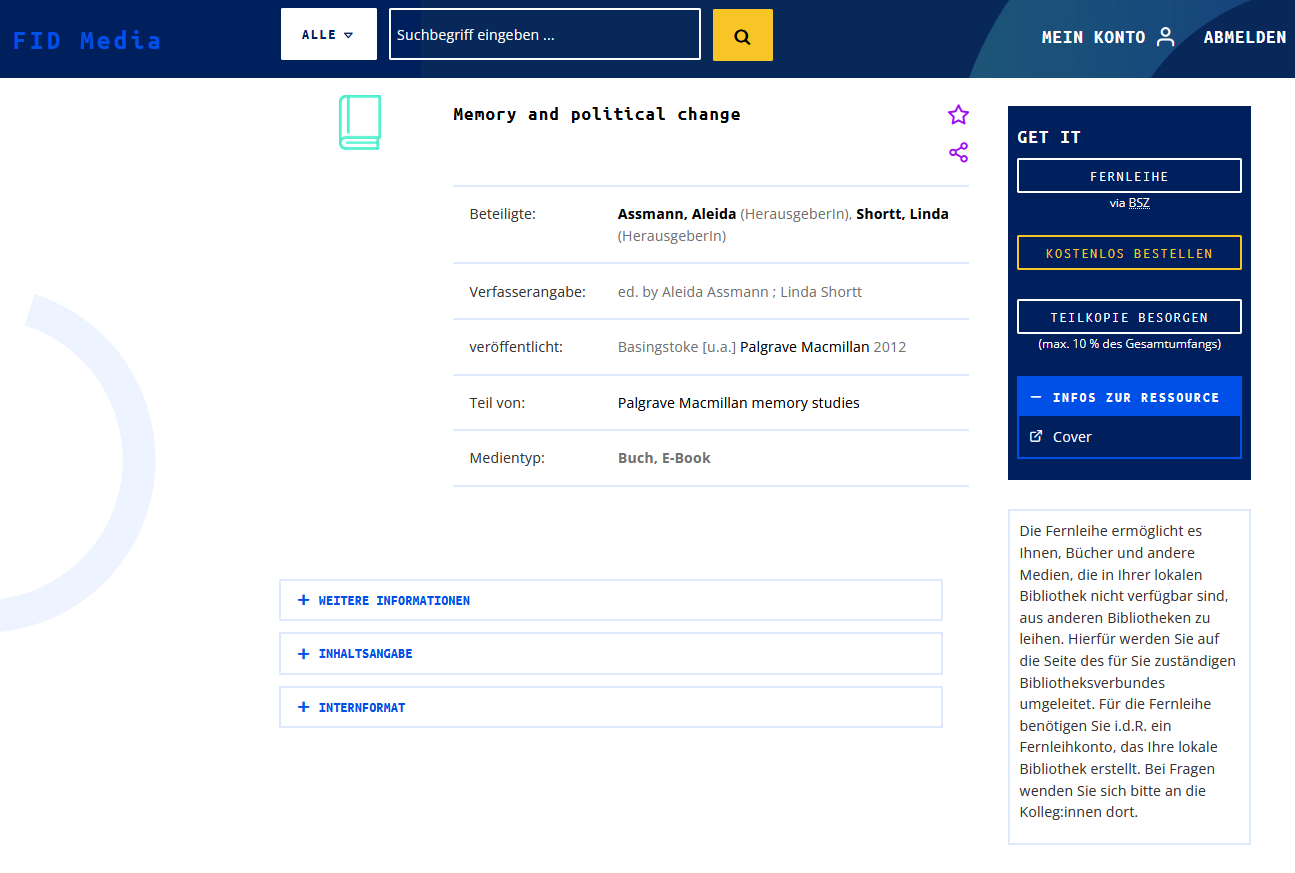Viewport: 1295px width, 873px height.
Task: Click the book media type icon
Action: coord(360,122)
